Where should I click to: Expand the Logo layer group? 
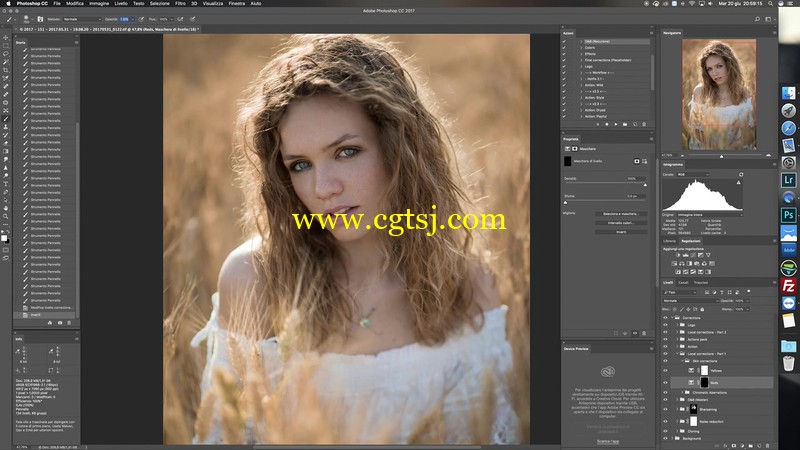677,324
